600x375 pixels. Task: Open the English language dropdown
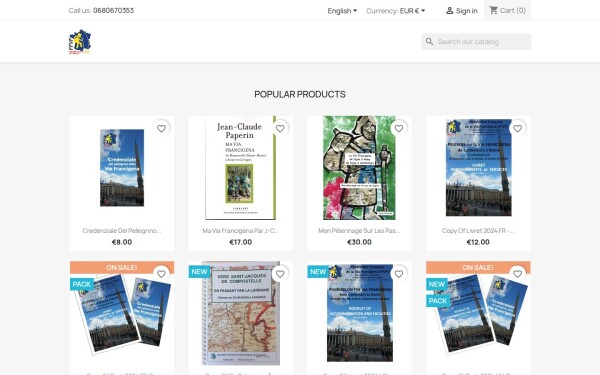[342, 11]
